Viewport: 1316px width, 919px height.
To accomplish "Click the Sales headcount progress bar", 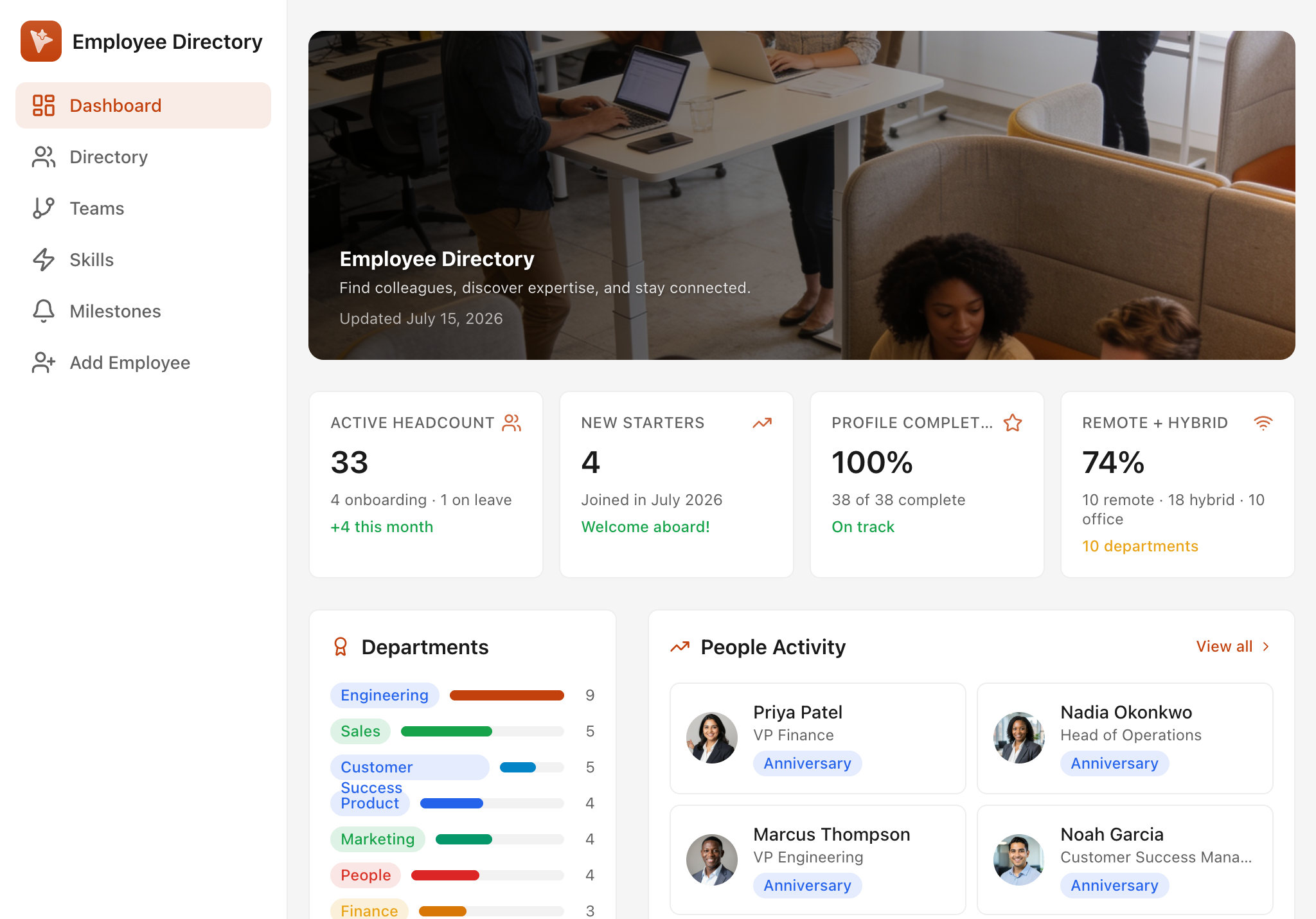I will click(x=483, y=731).
